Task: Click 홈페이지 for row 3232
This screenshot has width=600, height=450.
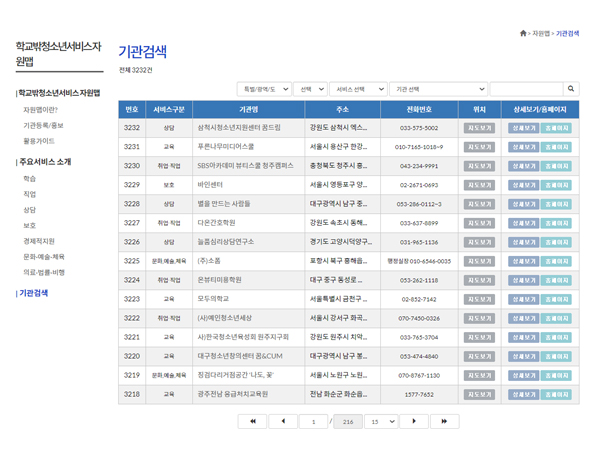Action: tap(556, 128)
